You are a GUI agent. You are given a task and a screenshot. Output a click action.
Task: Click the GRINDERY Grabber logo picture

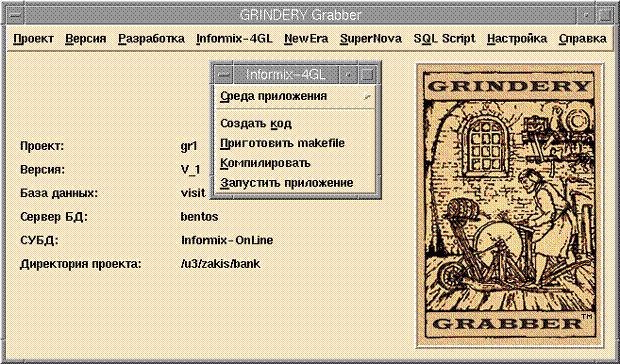[x=509, y=206]
